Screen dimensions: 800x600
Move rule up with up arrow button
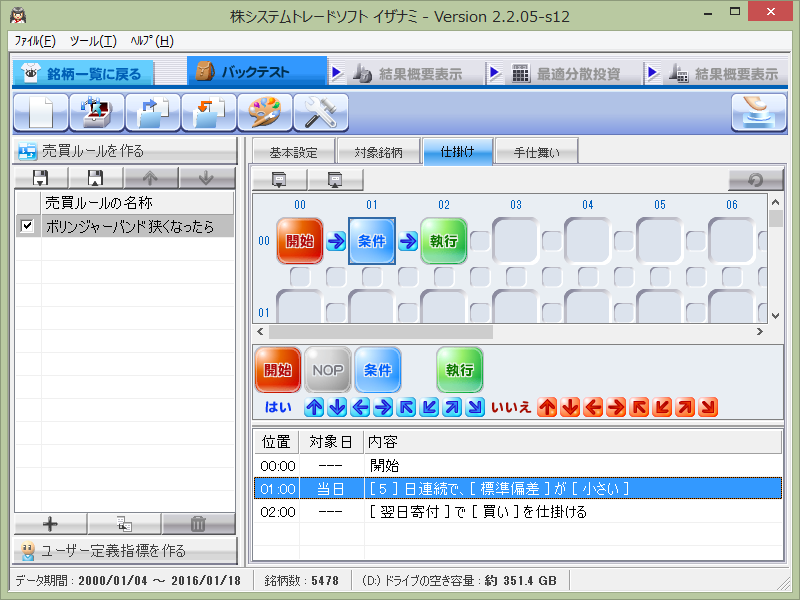[151, 178]
